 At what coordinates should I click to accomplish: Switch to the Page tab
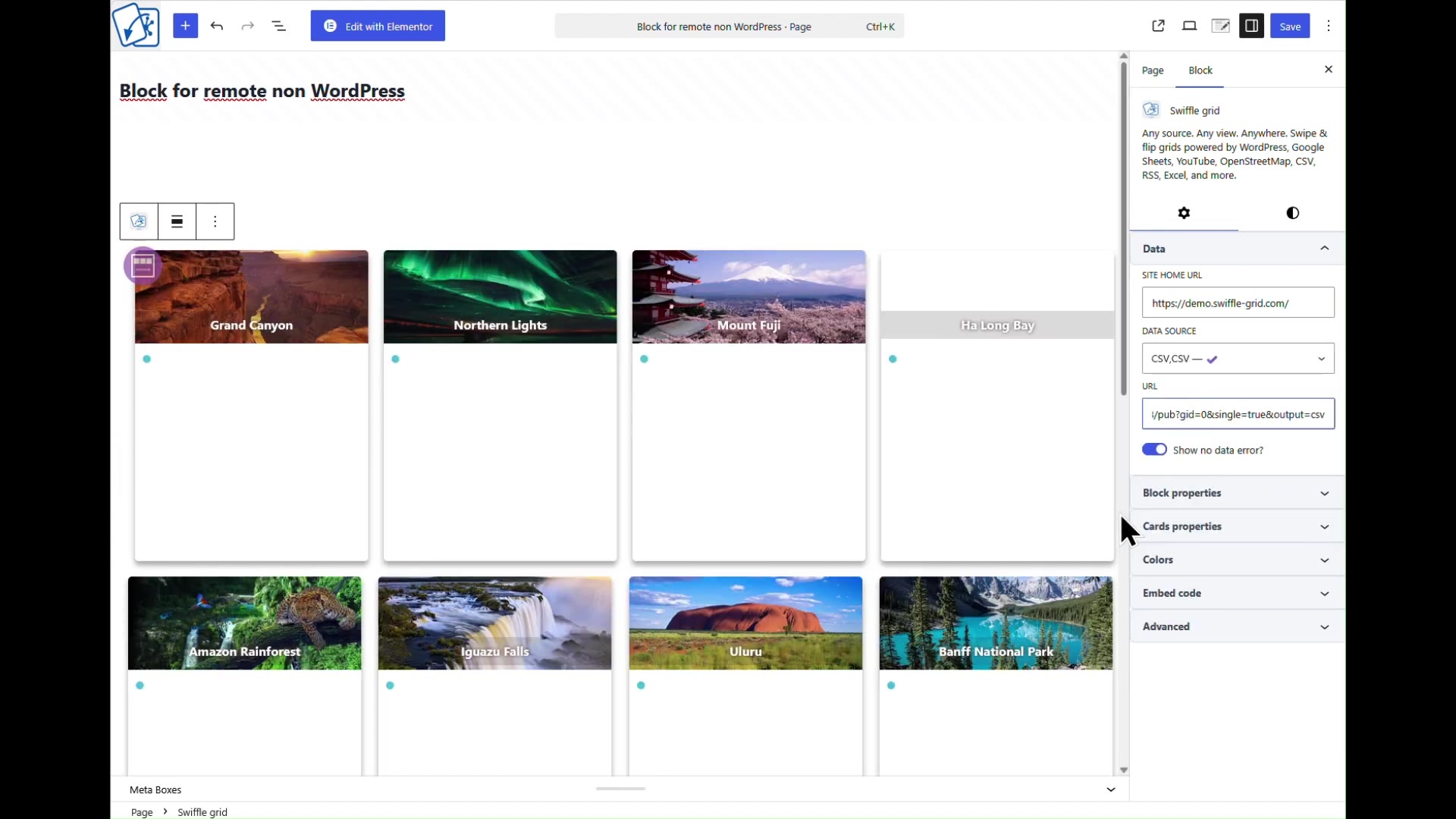tap(1153, 70)
